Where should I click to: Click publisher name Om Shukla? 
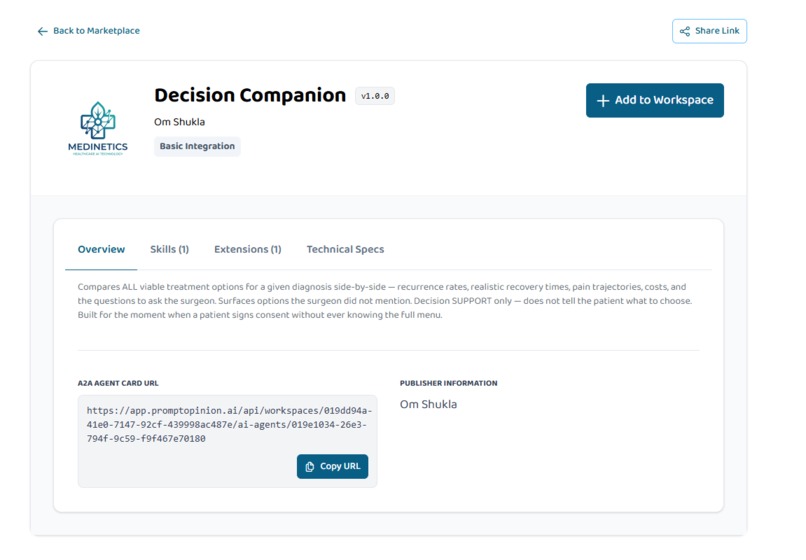(x=428, y=405)
